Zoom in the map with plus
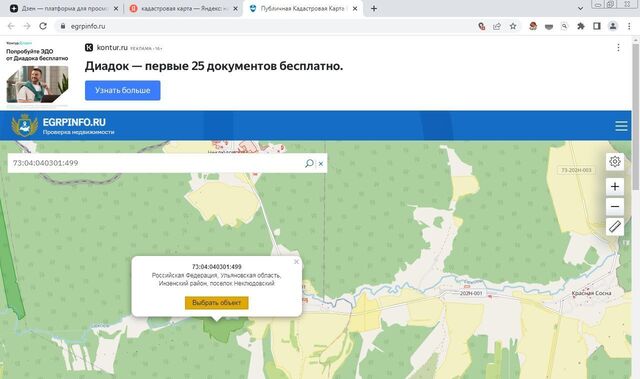 615,186
